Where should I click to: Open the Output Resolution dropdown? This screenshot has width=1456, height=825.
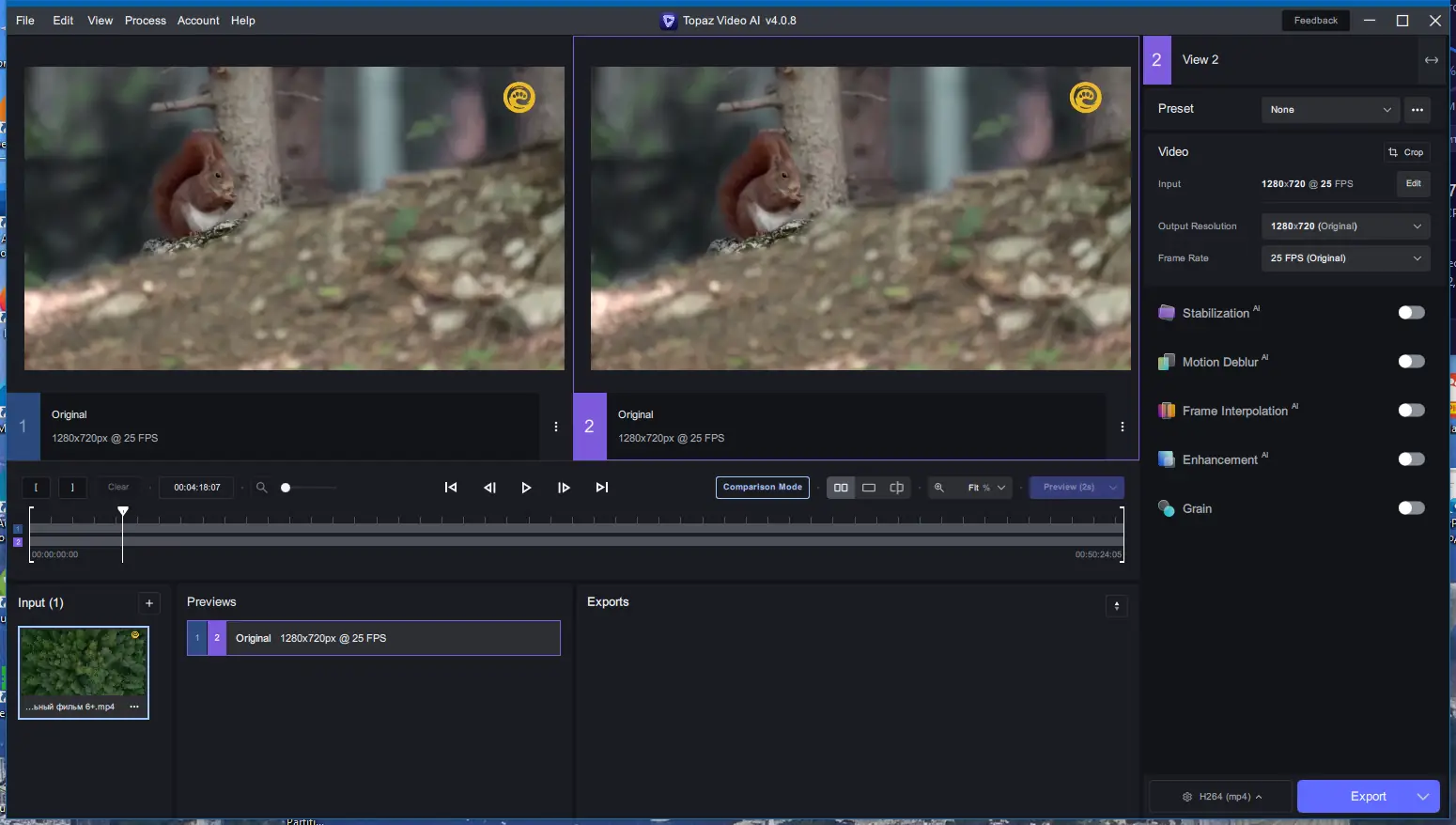[x=1344, y=226]
